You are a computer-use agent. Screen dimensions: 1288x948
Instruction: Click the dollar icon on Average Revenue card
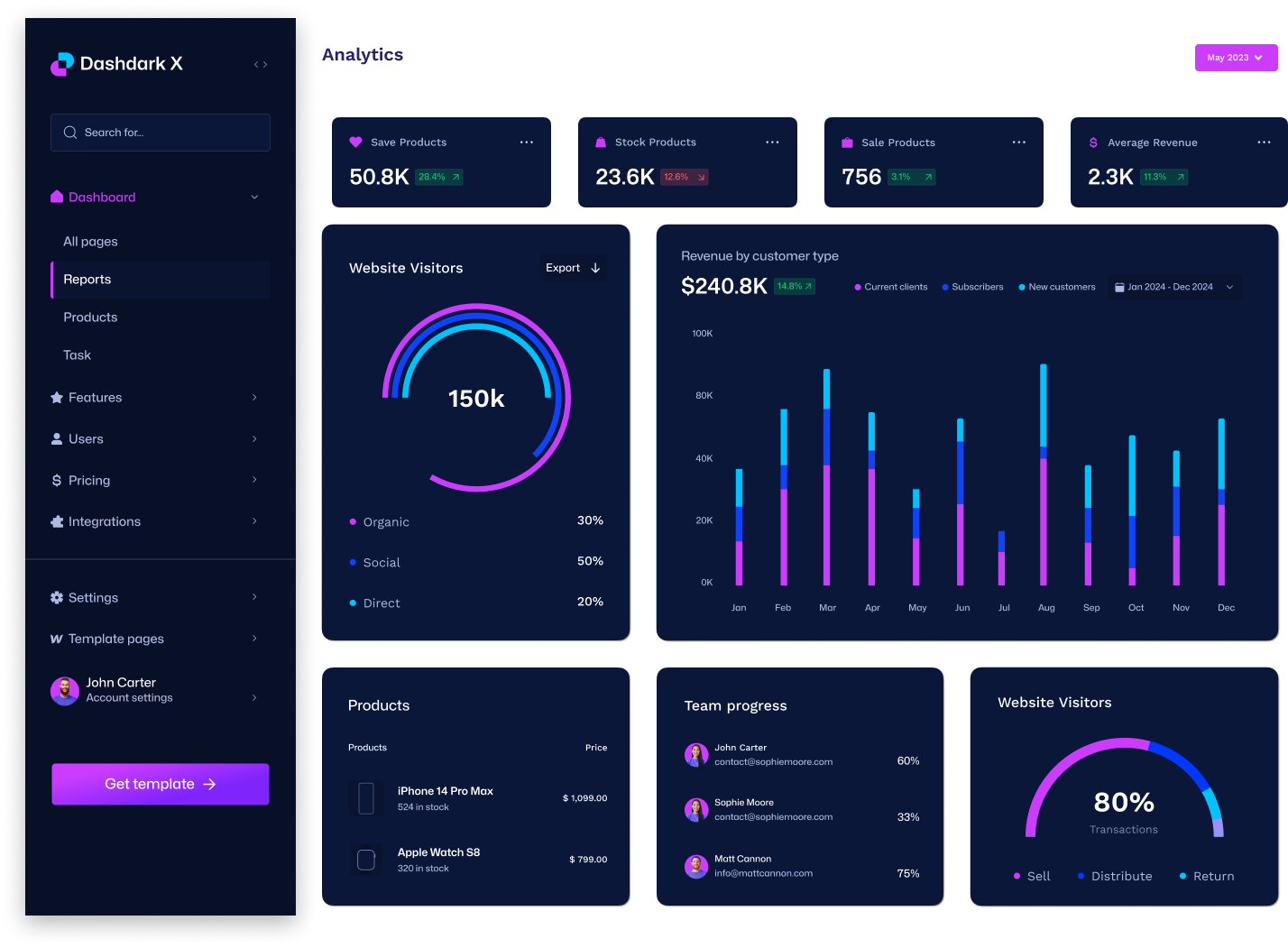pos(1092,142)
